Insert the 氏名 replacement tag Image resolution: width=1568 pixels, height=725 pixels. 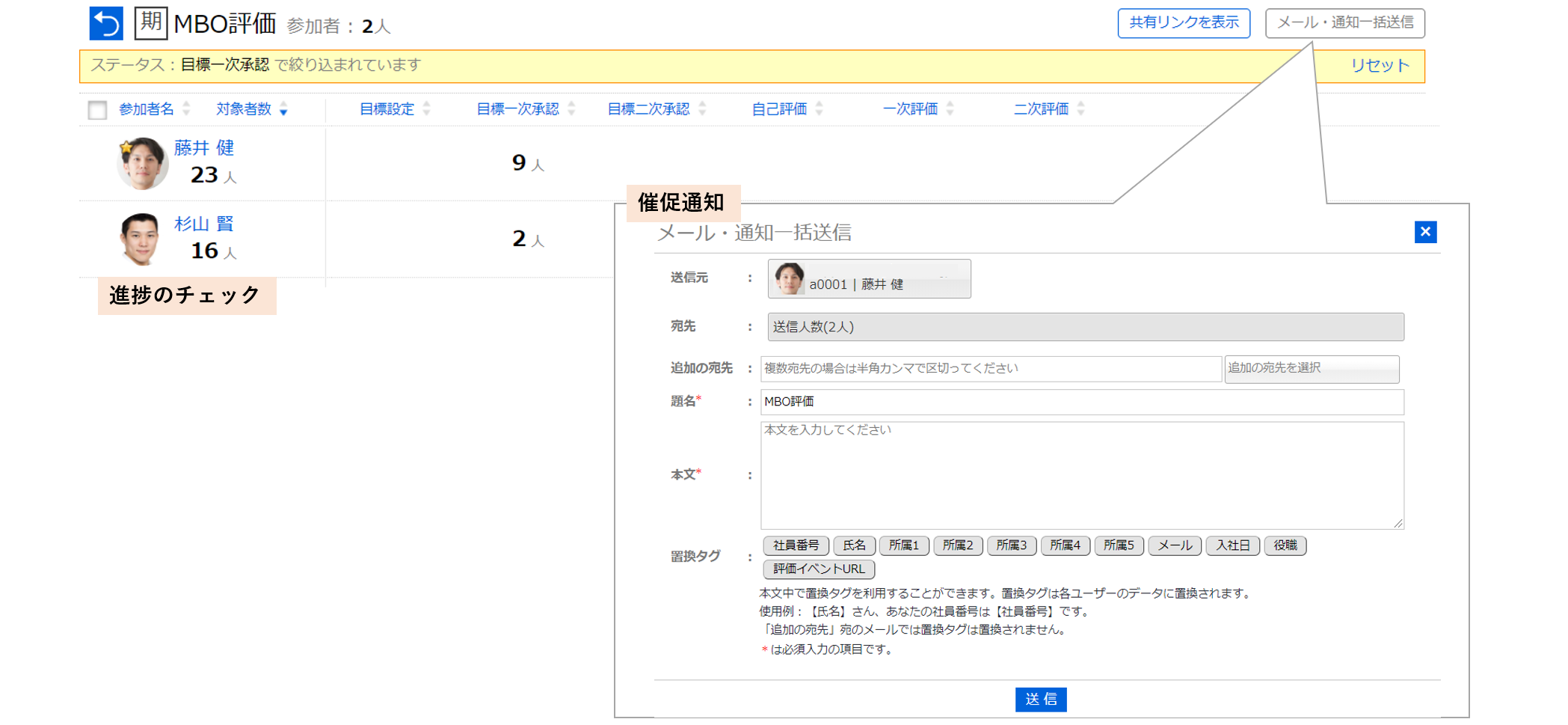coord(854,545)
